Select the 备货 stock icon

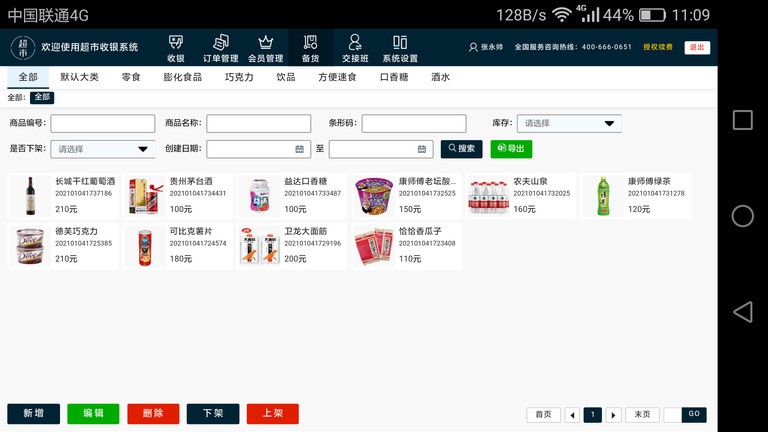pos(310,47)
